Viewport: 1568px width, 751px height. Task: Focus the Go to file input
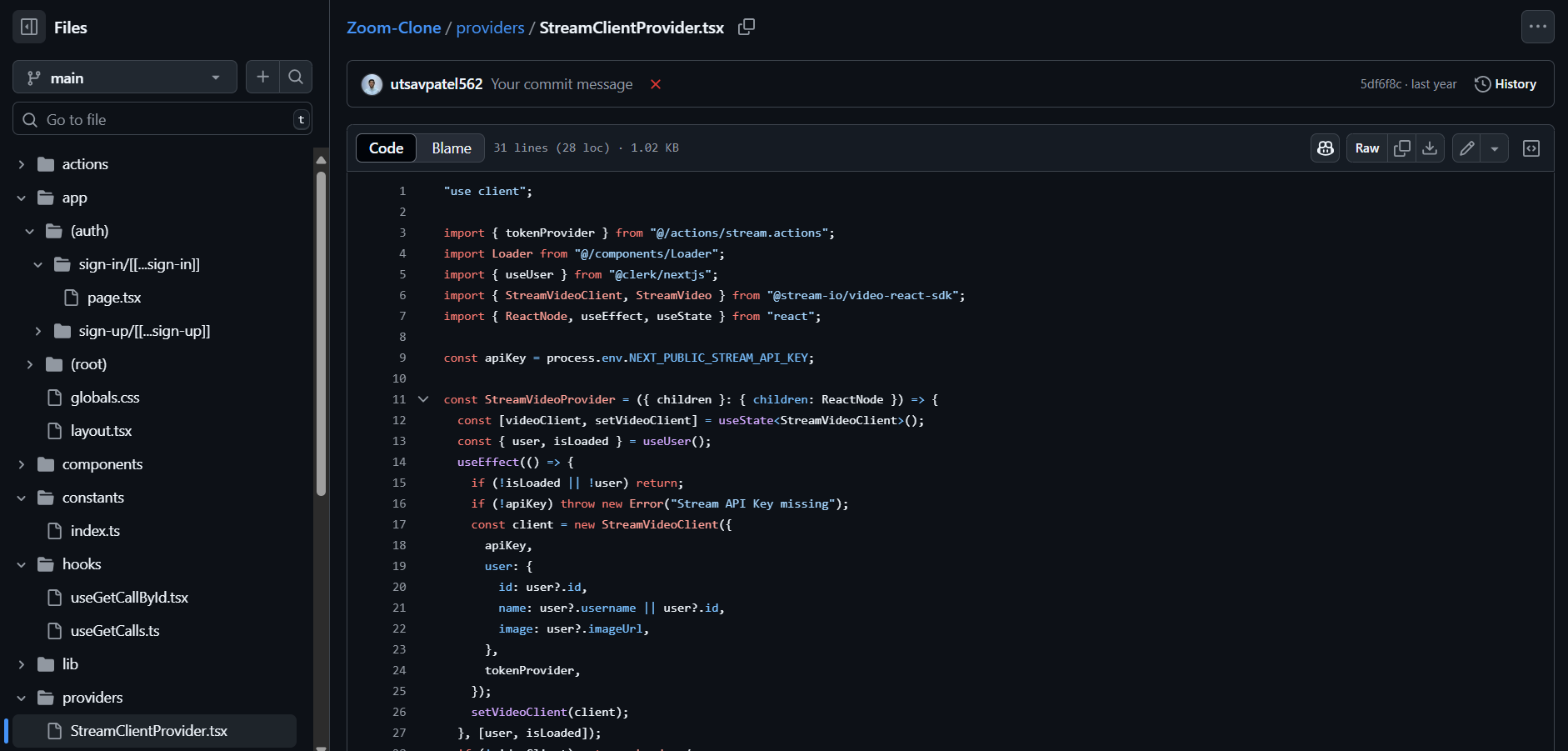pos(162,119)
